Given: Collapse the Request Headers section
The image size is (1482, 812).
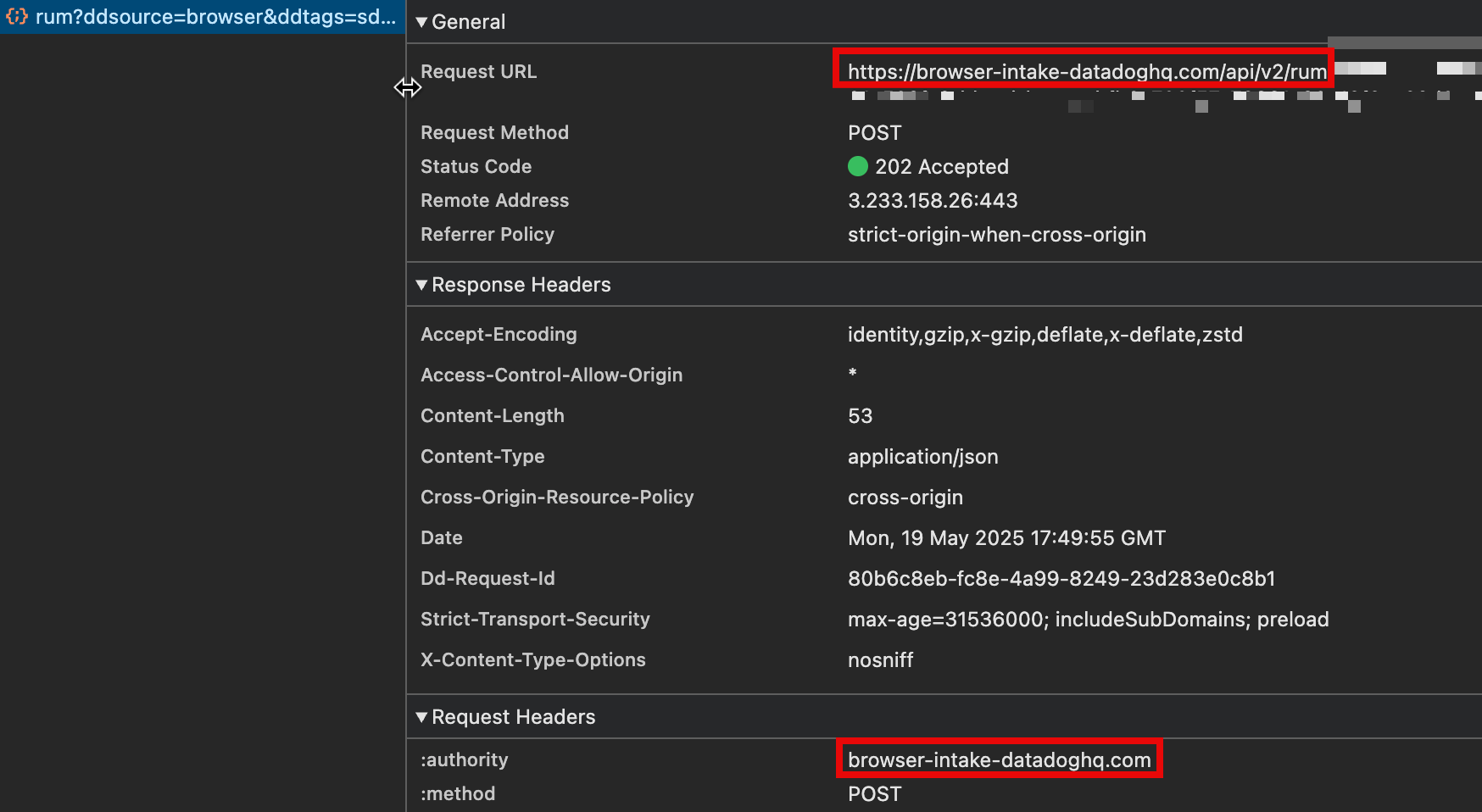Looking at the screenshot, I should pyautogui.click(x=421, y=718).
